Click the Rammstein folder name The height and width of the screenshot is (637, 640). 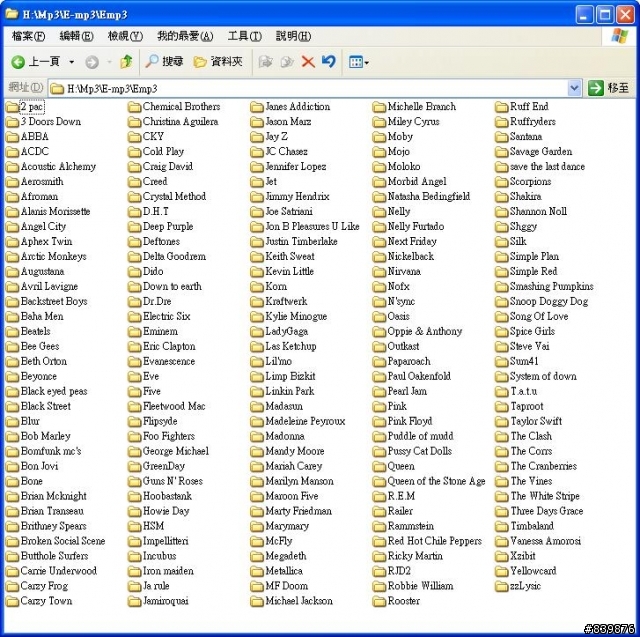coord(411,526)
